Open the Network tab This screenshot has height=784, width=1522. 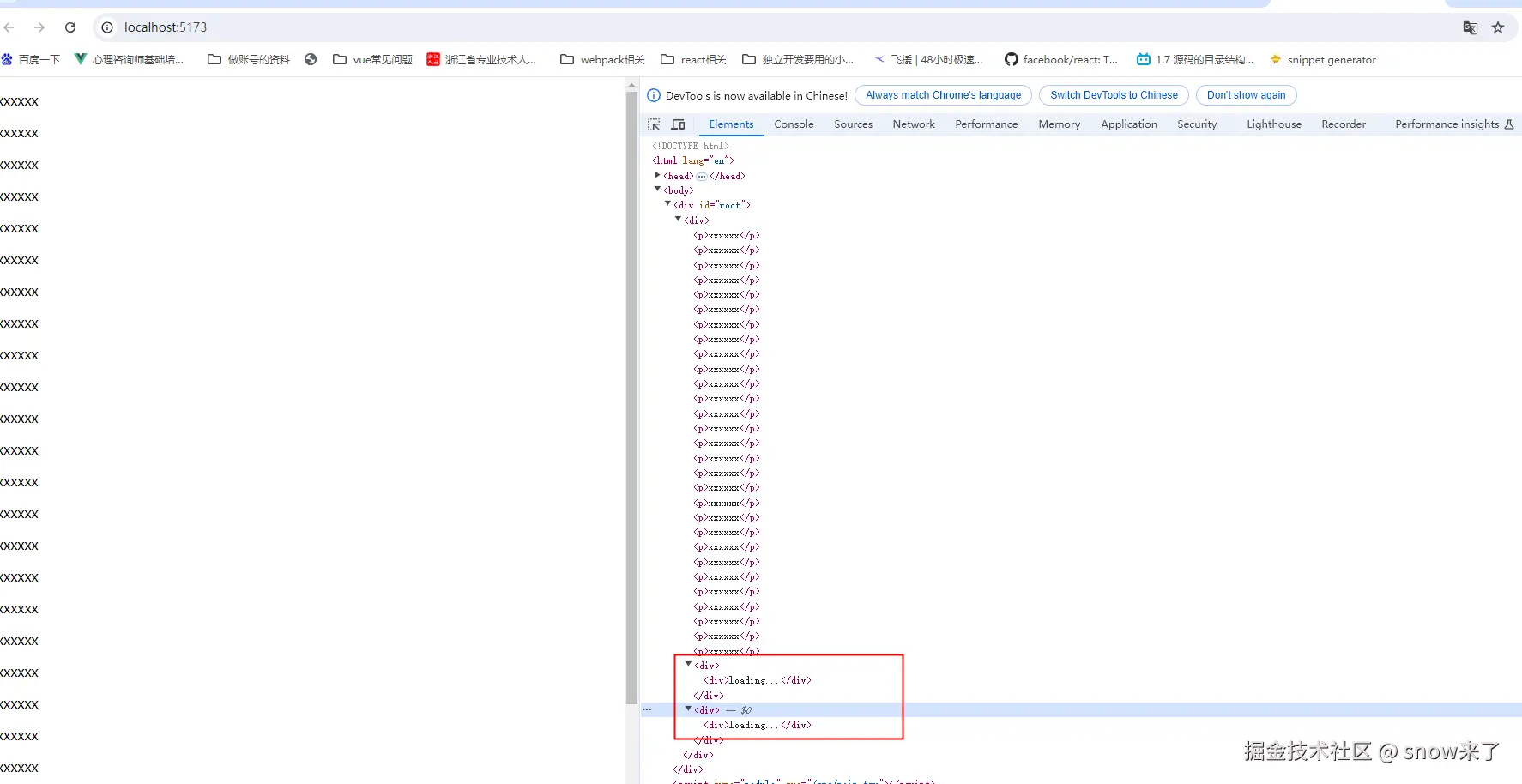(914, 124)
